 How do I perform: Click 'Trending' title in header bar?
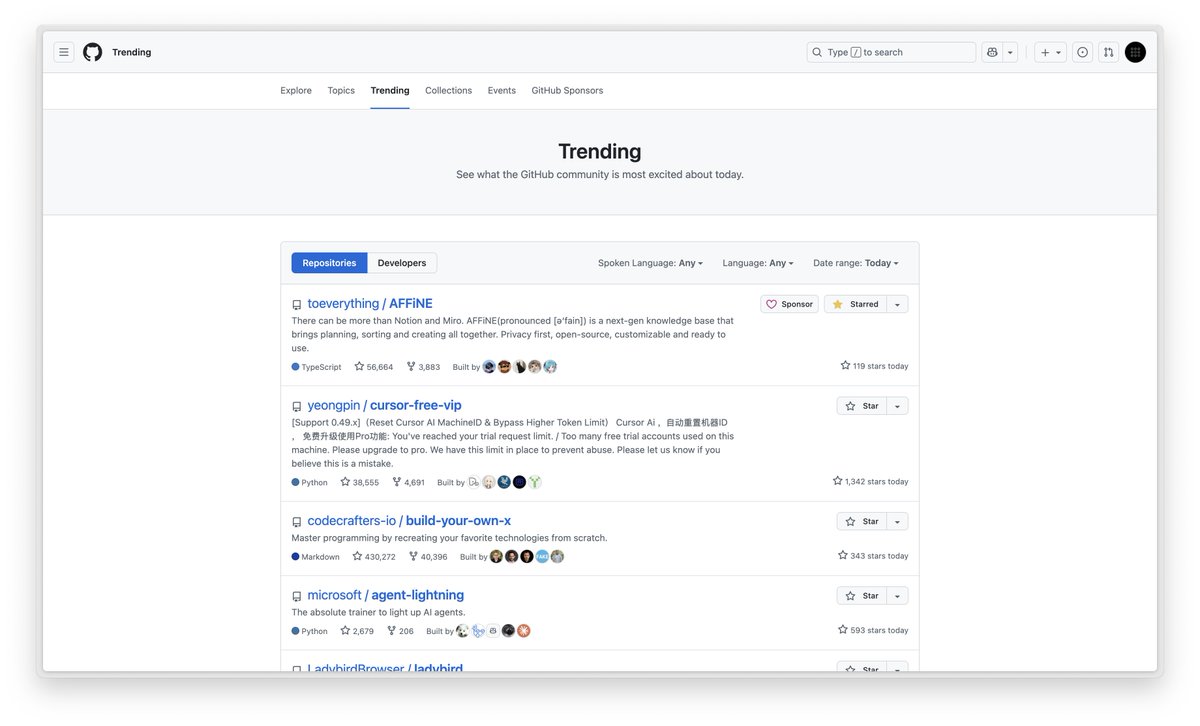(131, 52)
